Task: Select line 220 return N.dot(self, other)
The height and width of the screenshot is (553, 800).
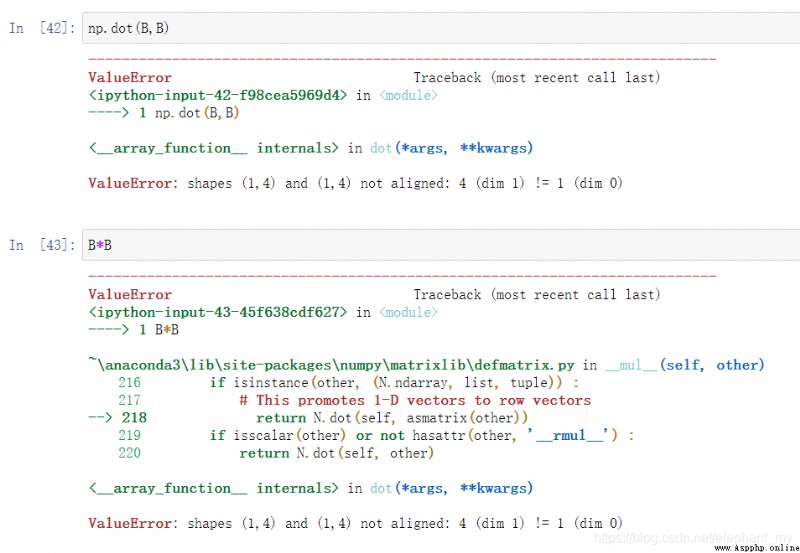Action: pos(336,453)
